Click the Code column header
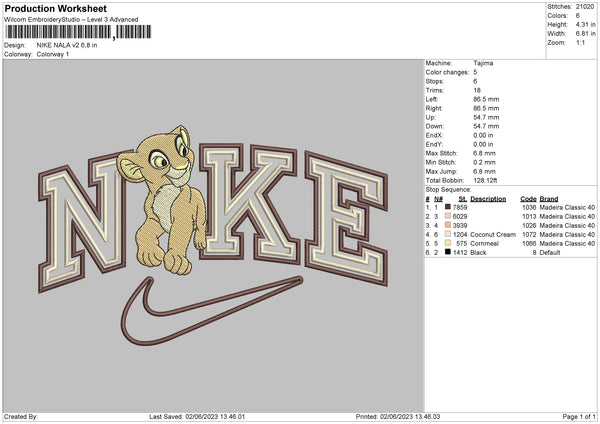Viewport: 600px width, 424px height. click(x=528, y=199)
